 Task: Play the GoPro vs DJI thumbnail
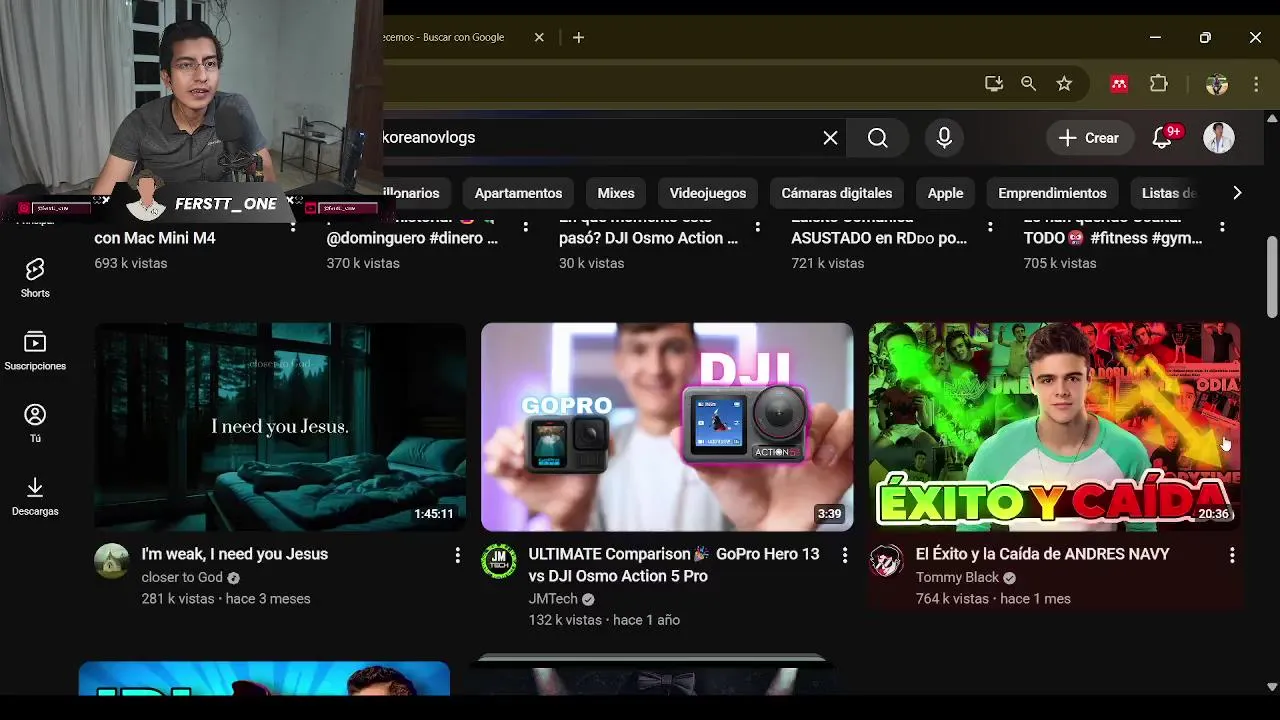[x=667, y=427]
